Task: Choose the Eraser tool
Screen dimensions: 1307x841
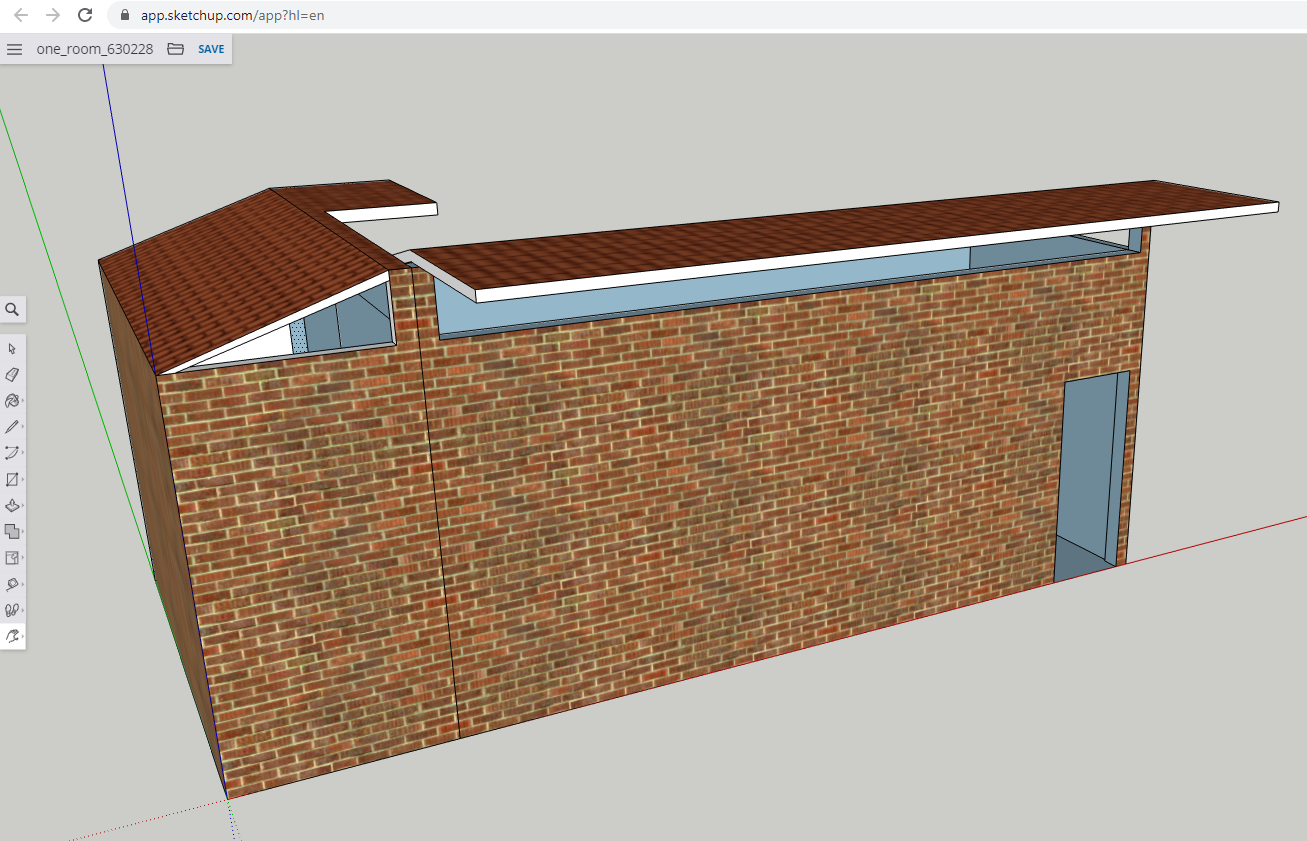Action: pos(12,375)
